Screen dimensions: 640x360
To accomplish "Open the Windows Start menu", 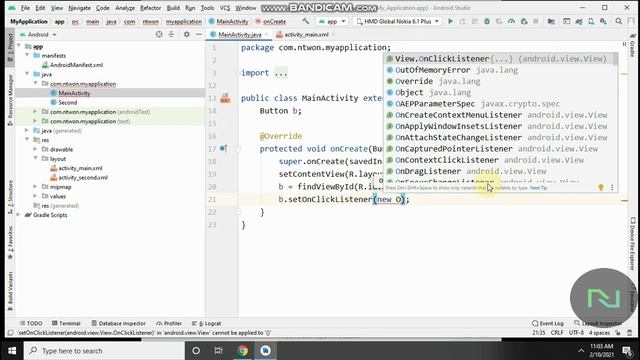I will tap(12, 351).
